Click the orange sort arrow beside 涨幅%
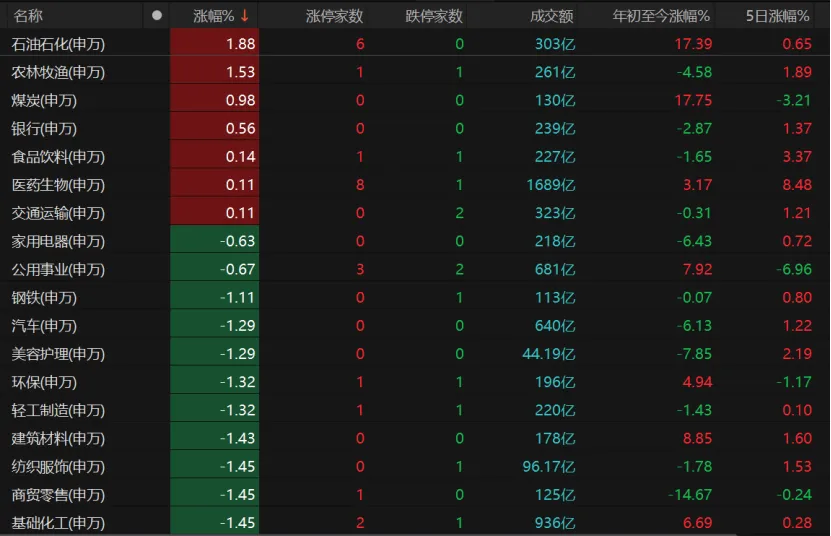This screenshot has width=831, height=536. coord(245,16)
